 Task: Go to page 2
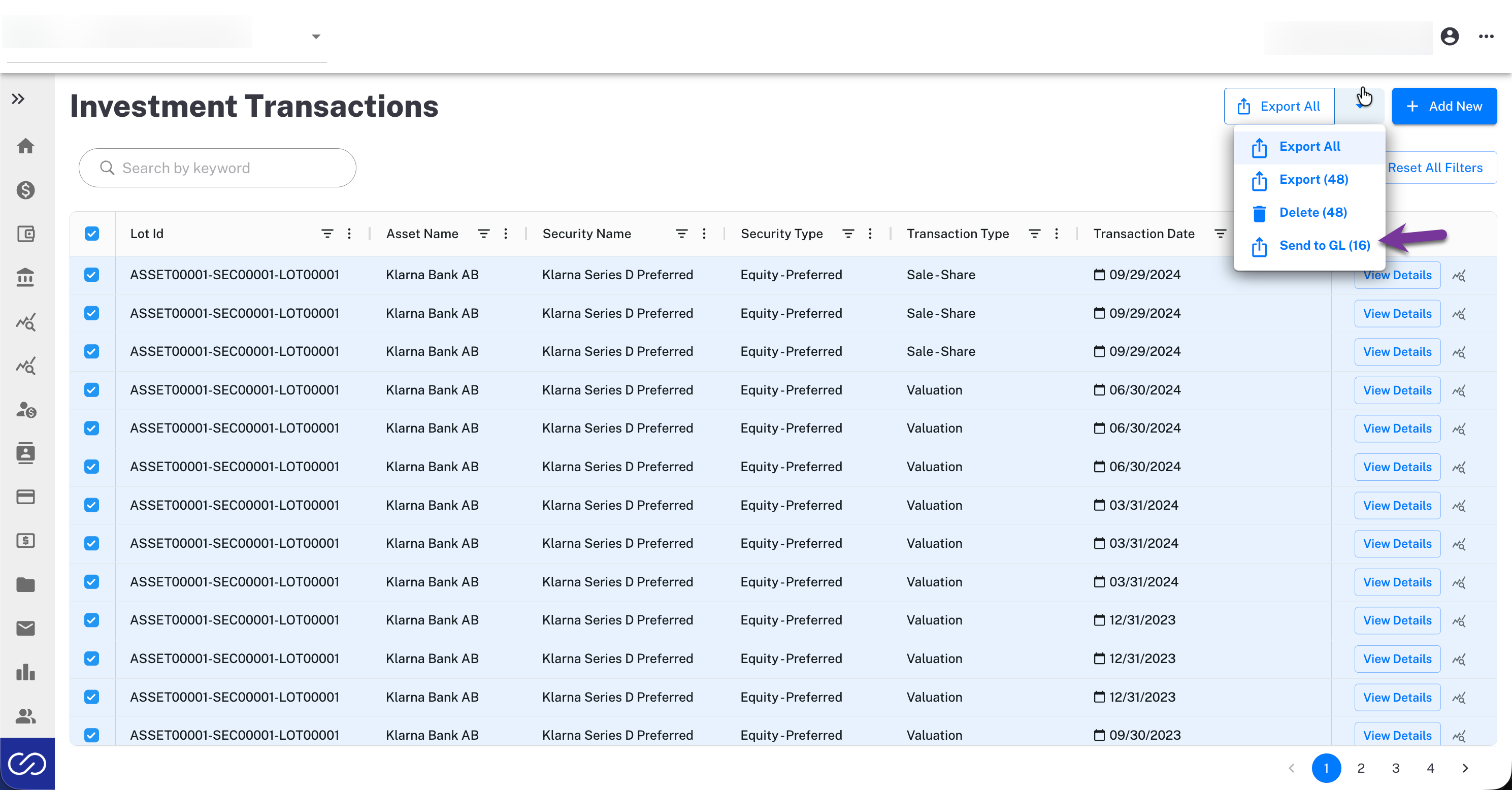pyautogui.click(x=1361, y=768)
